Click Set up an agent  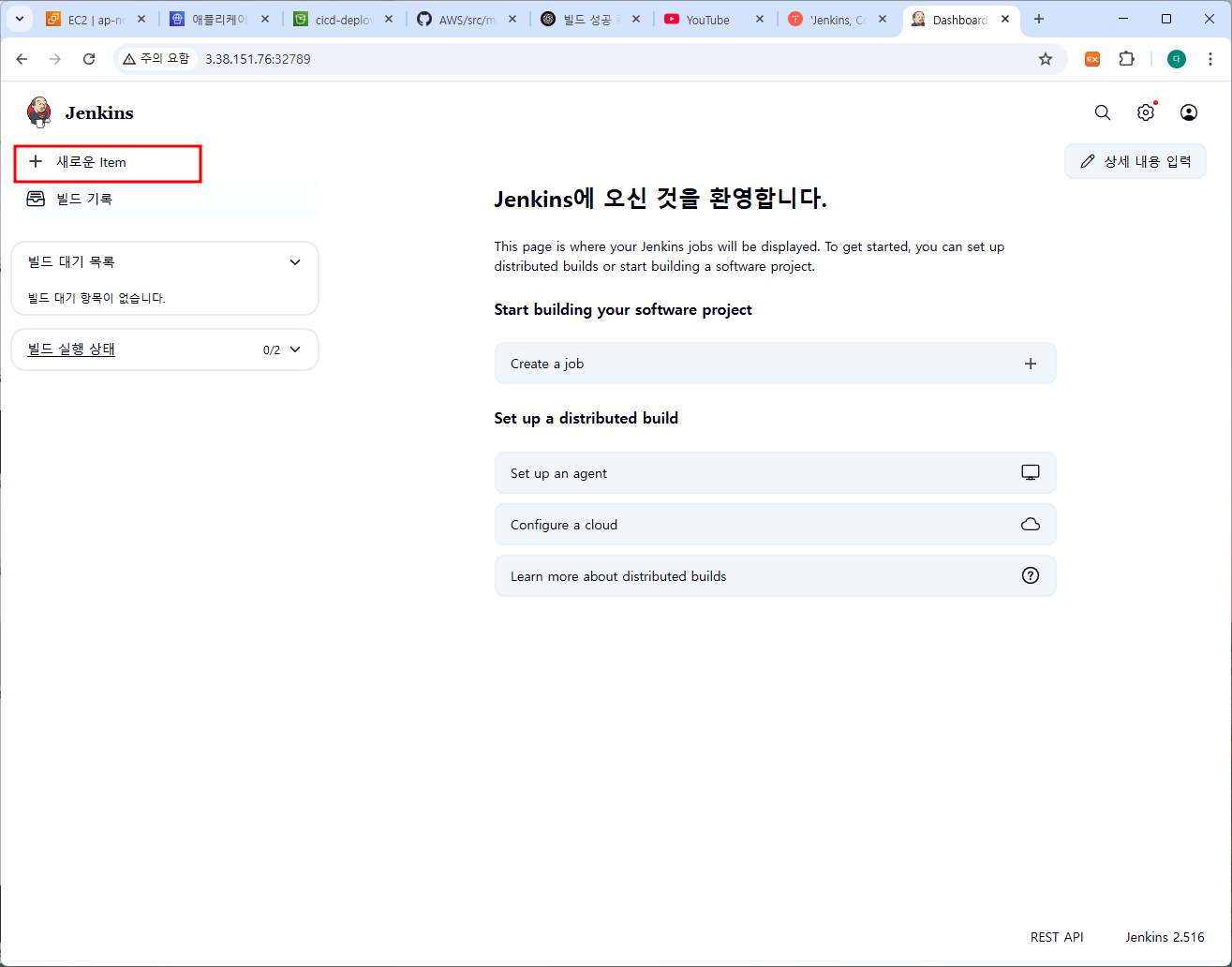775,473
